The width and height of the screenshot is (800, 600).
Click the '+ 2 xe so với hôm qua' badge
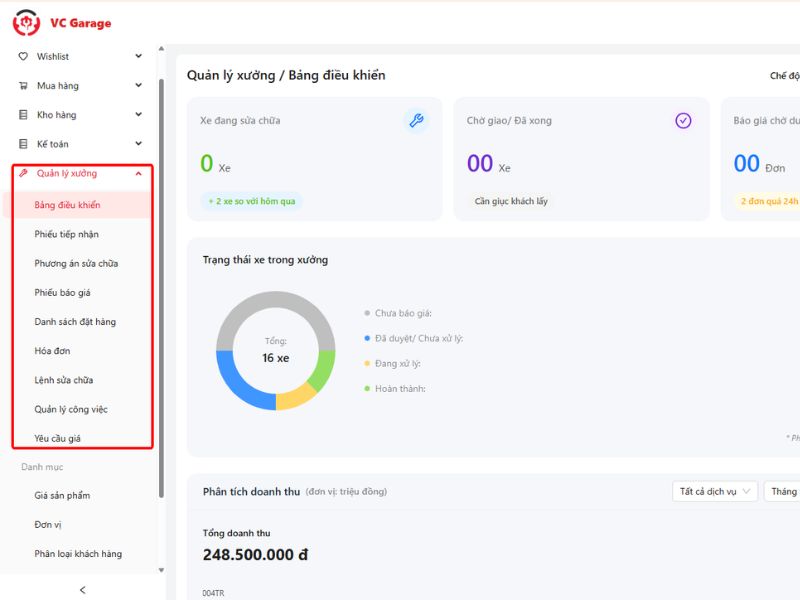pyautogui.click(x=252, y=201)
